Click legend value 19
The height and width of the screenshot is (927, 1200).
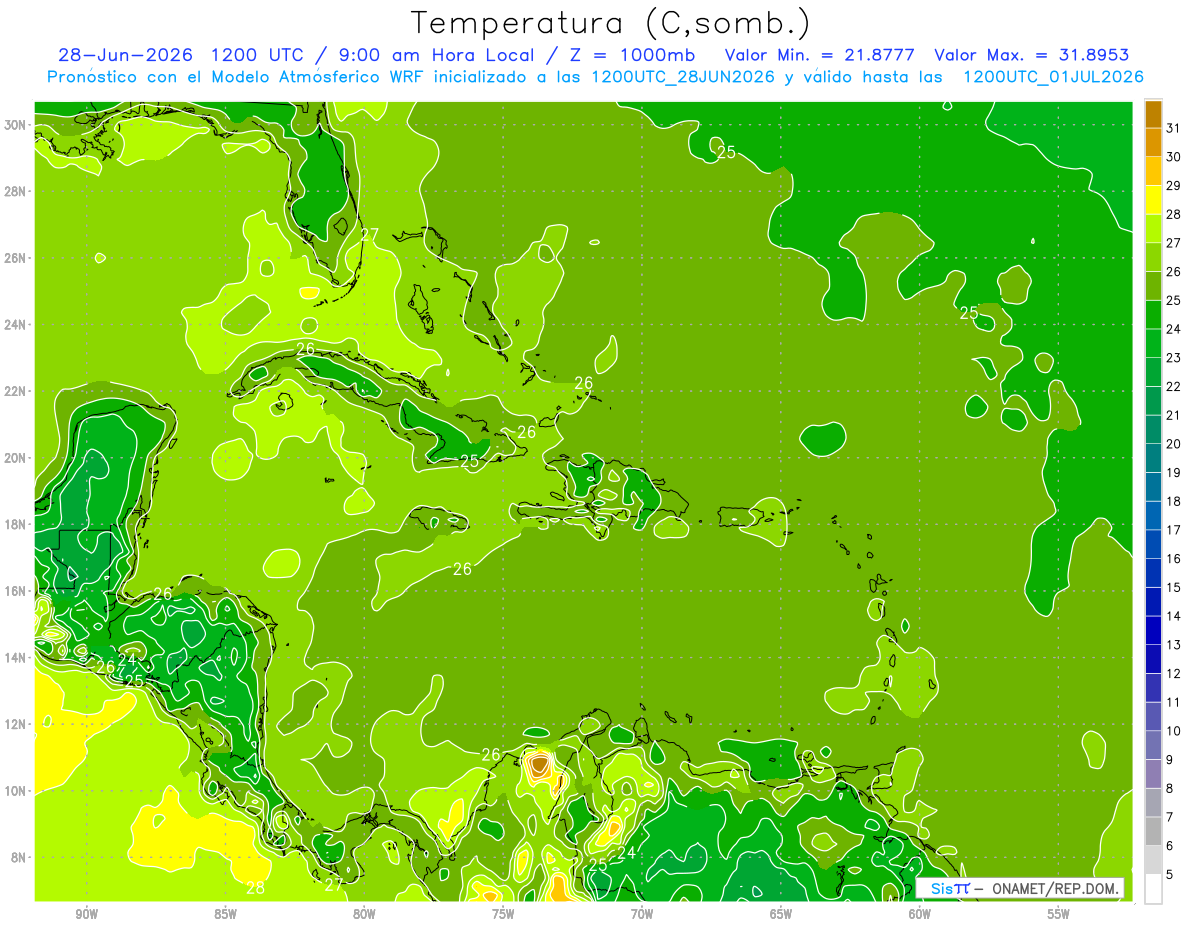1174,472
